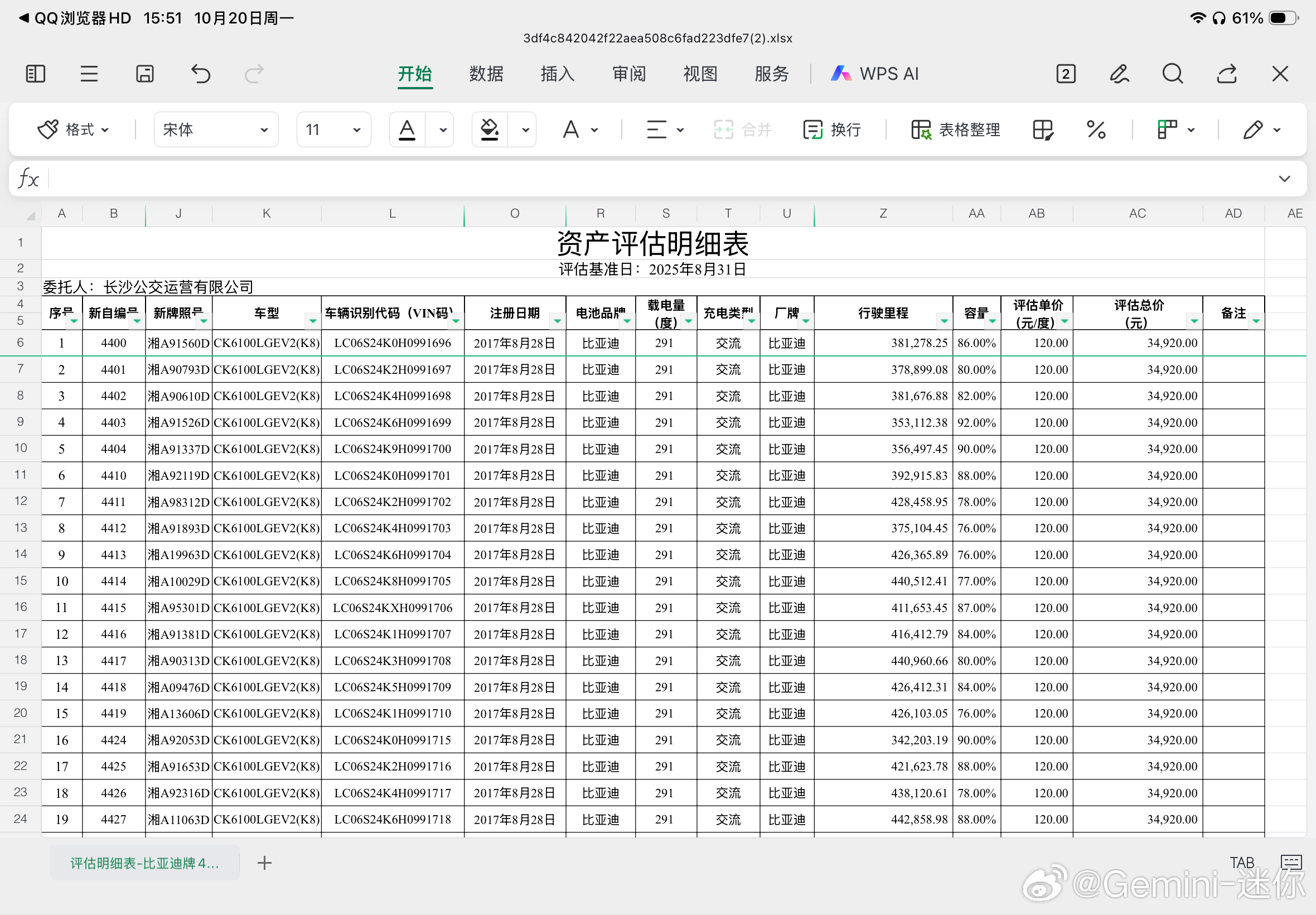The width and height of the screenshot is (1316, 915).
Task: Click the fill color bucket swatch
Action: [x=489, y=129]
